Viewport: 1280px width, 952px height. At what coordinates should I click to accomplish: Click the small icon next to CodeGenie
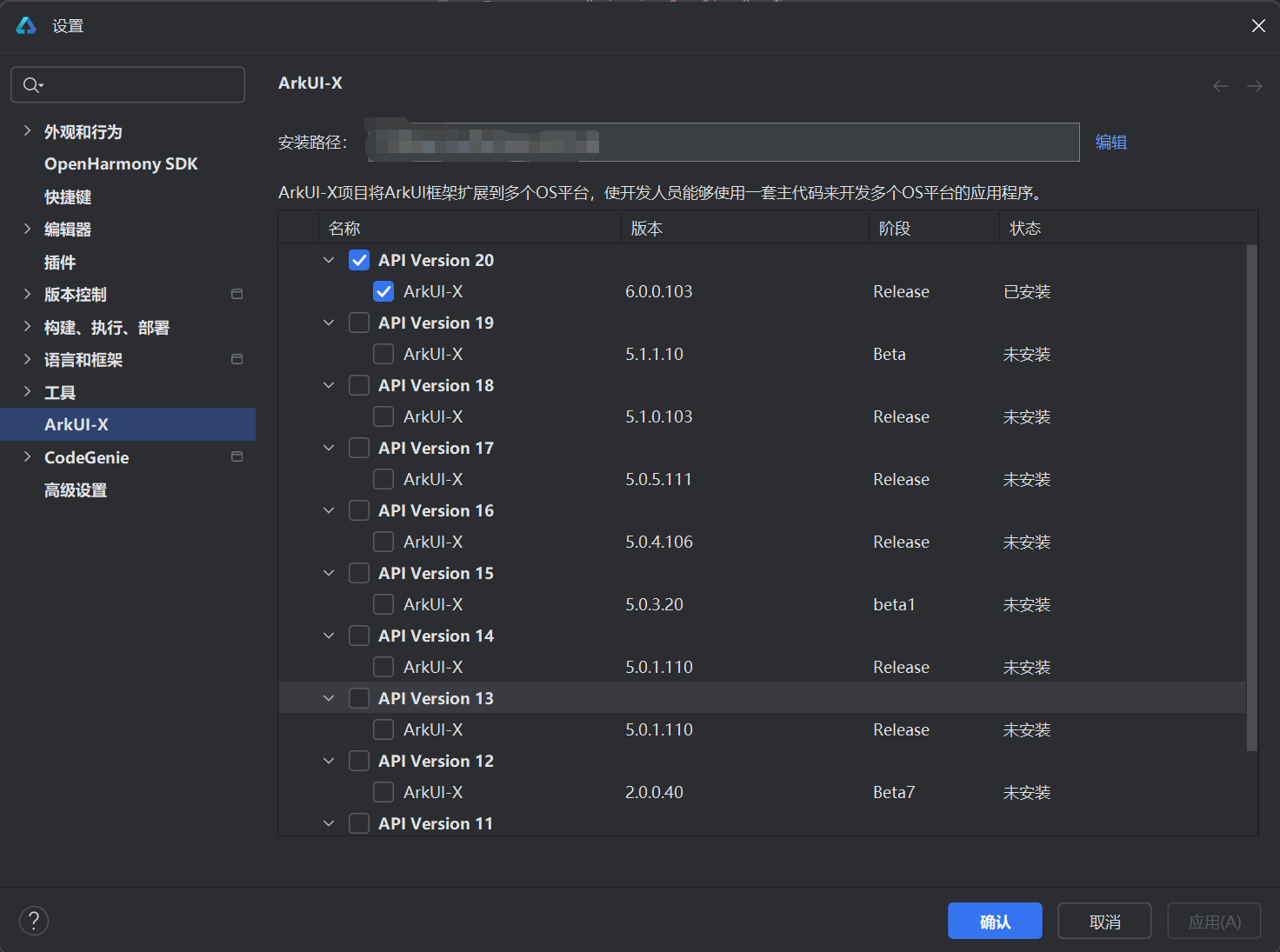[237, 456]
